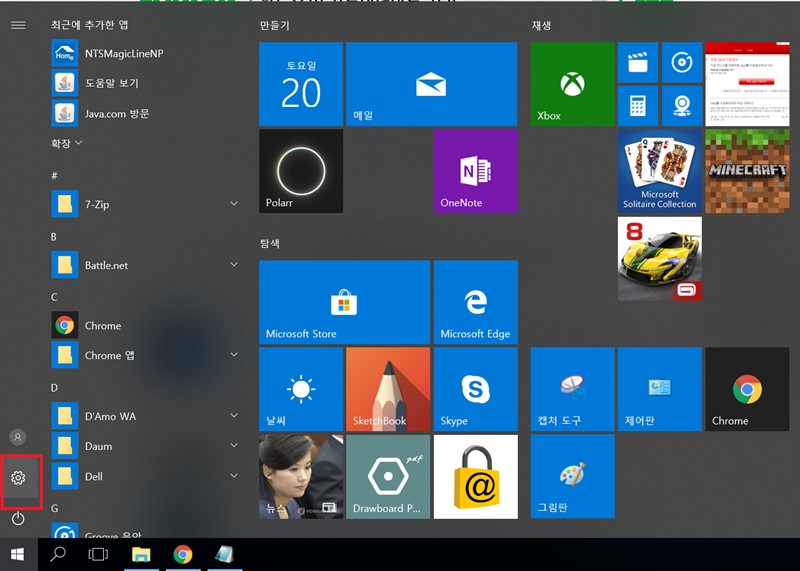Open File Explorer on taskbar
Screen dimensions: 800x571
(141, 554)
